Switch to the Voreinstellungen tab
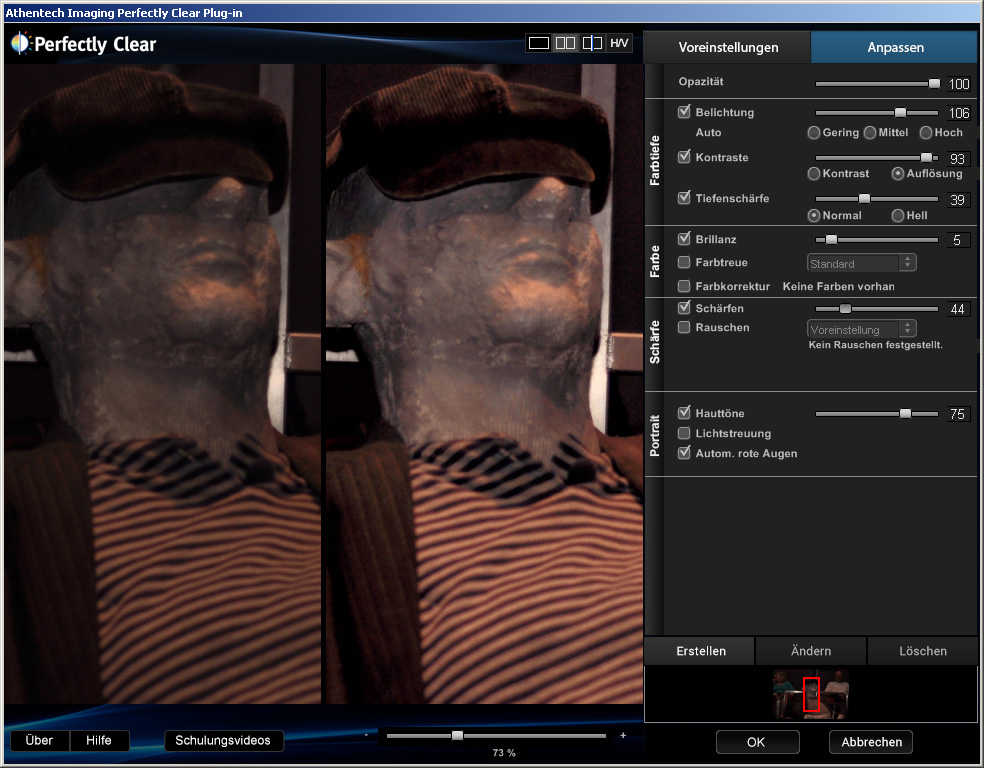The height and width of the screenshot is (768, 984). click(728, 47)
